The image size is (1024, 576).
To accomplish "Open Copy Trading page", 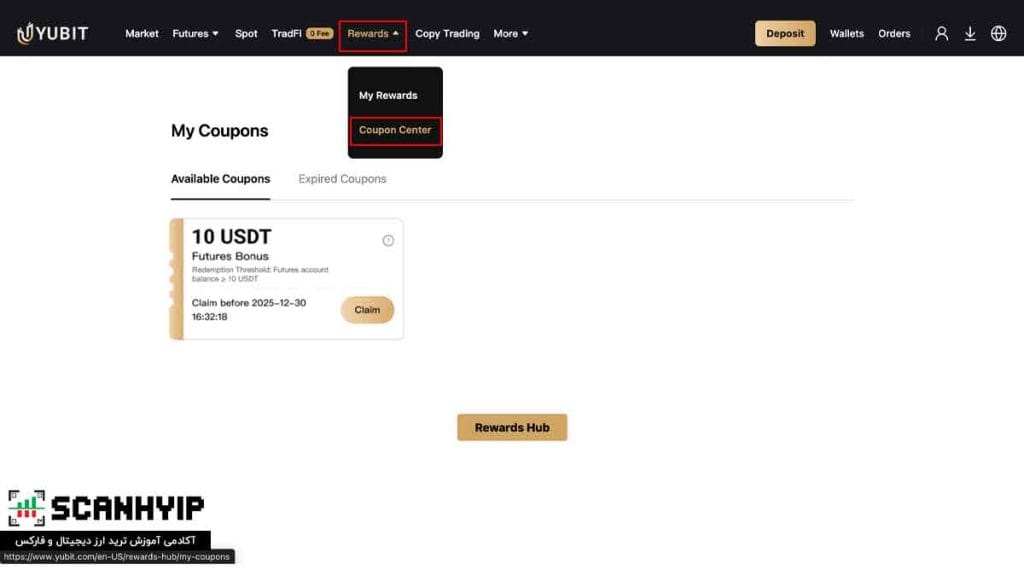I will [447, 33].
